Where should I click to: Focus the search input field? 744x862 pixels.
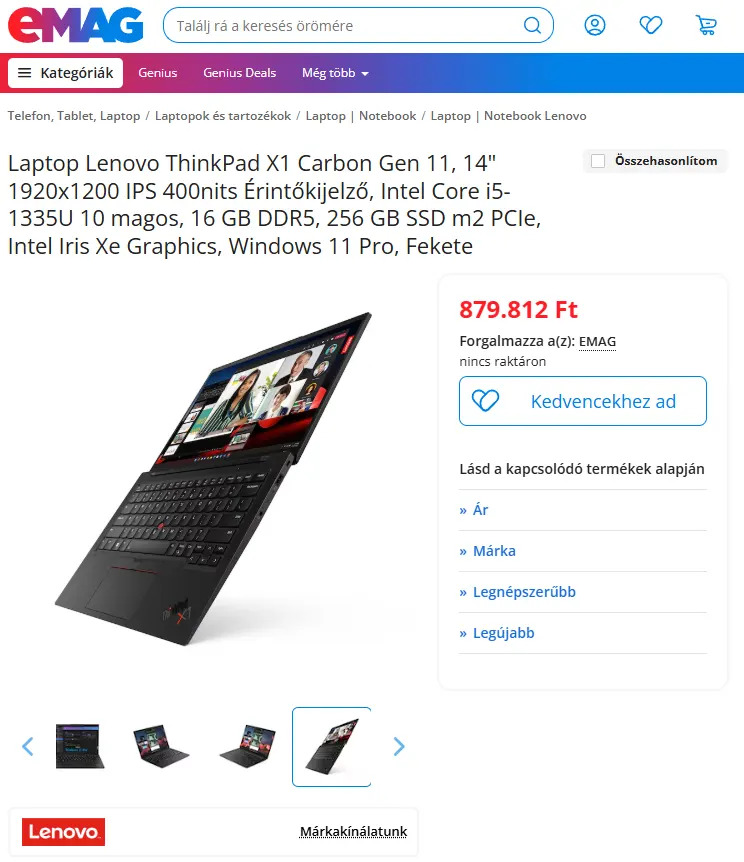346,25
